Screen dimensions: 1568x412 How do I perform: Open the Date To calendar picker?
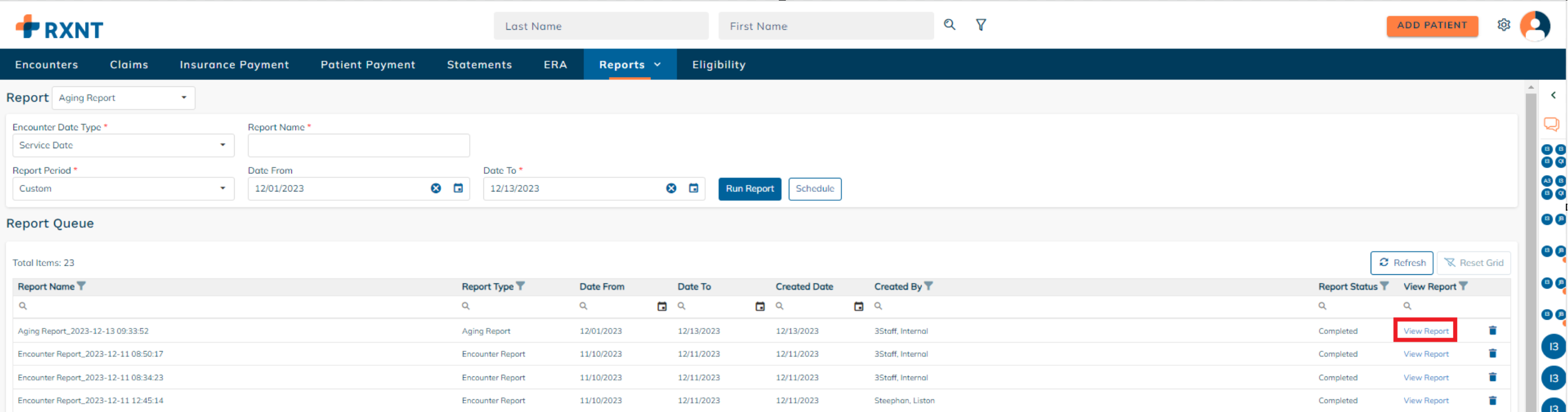[694, 188]
